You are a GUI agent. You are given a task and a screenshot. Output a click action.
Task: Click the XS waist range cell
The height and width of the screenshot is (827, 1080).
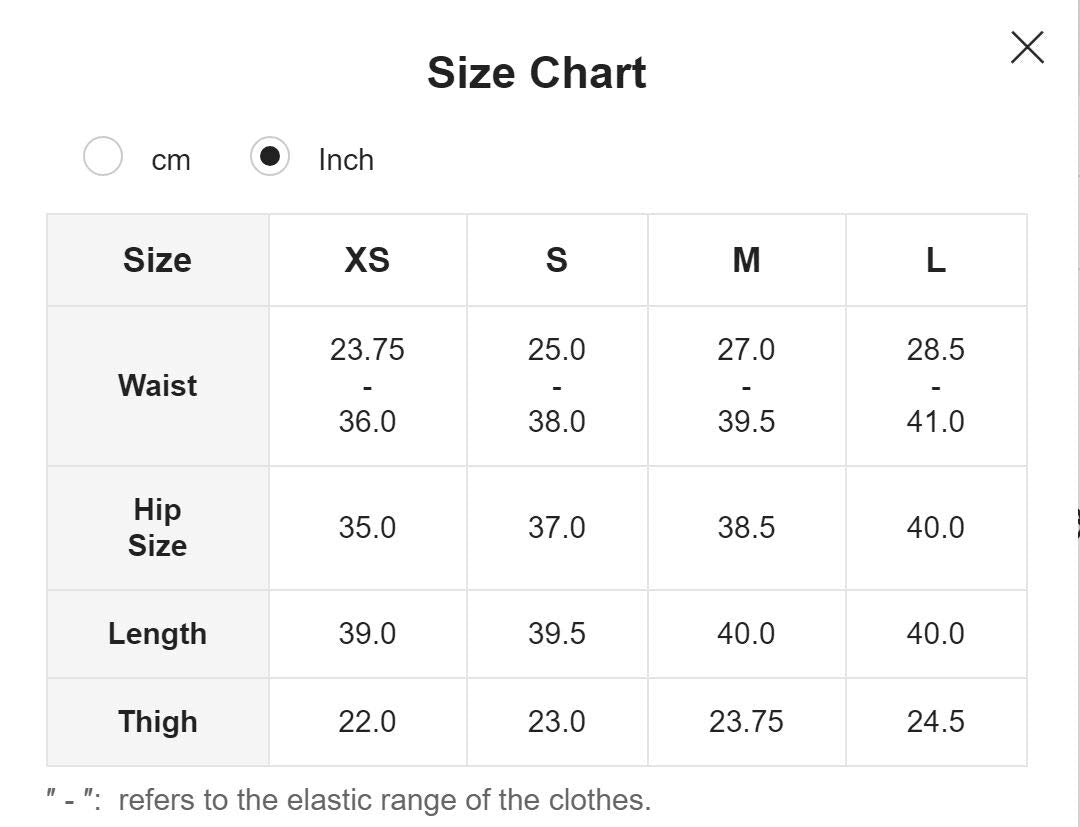(x=367, y=385)
